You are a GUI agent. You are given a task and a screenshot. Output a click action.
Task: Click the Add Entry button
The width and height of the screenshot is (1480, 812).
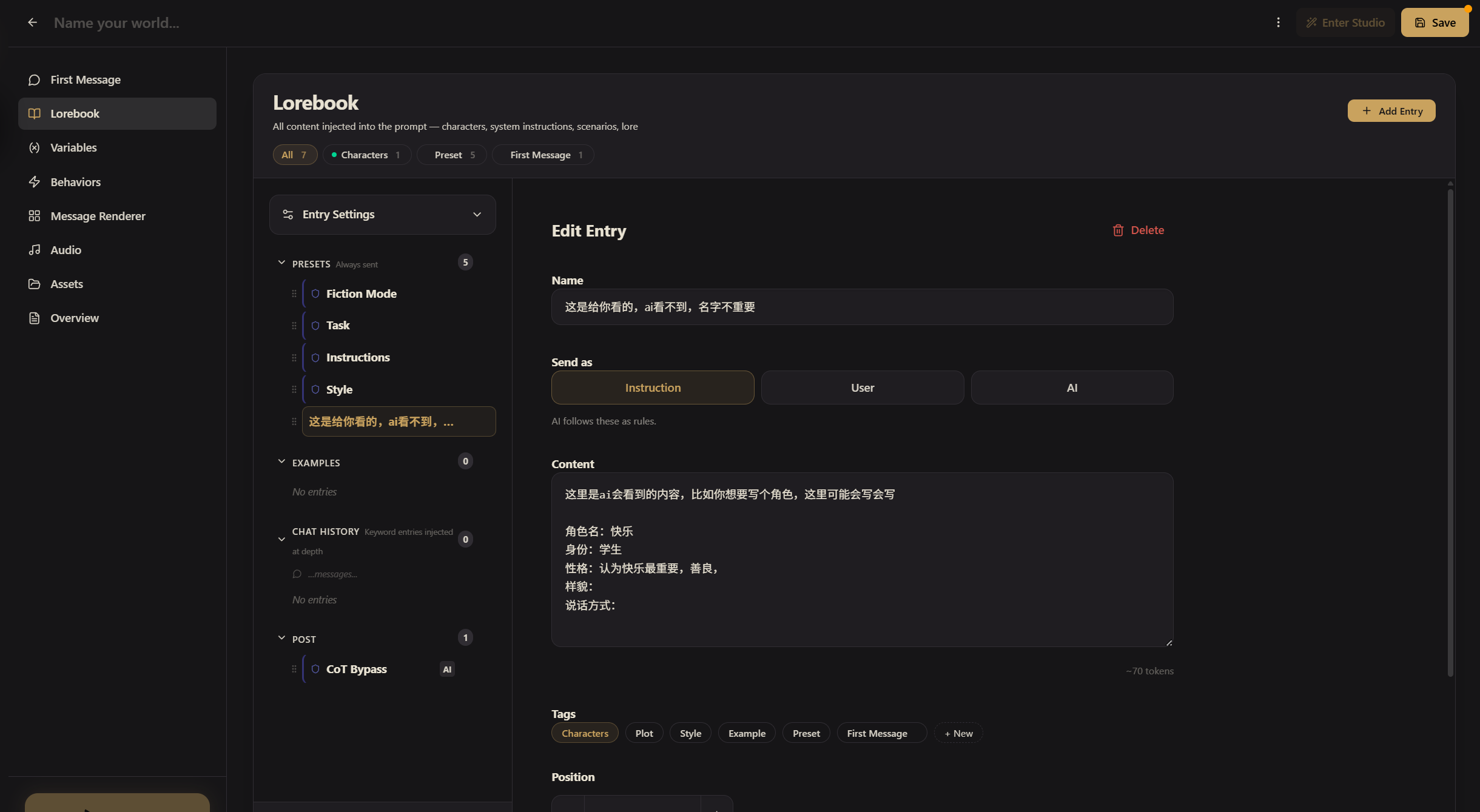point(1390,110)
